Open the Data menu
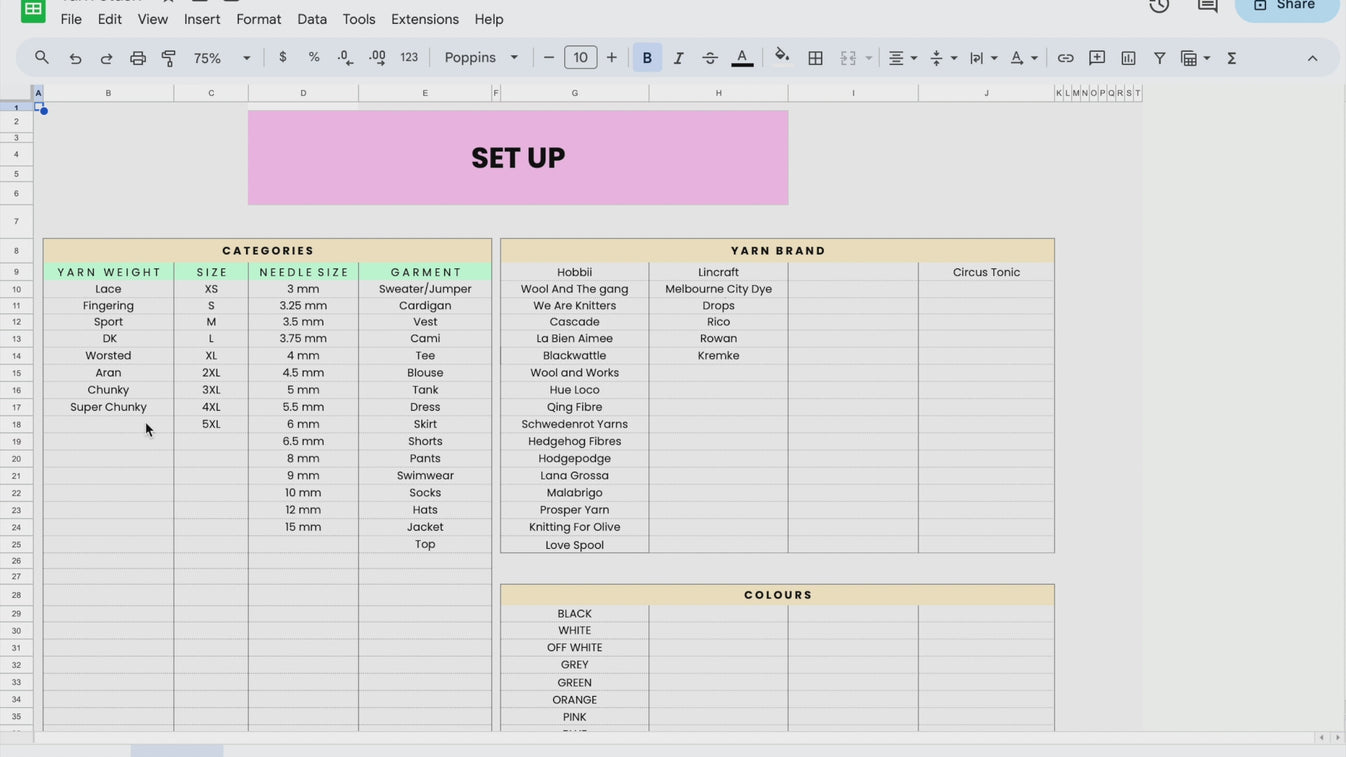Viewport: 1346px width, 757px height. tap(311, 19)
